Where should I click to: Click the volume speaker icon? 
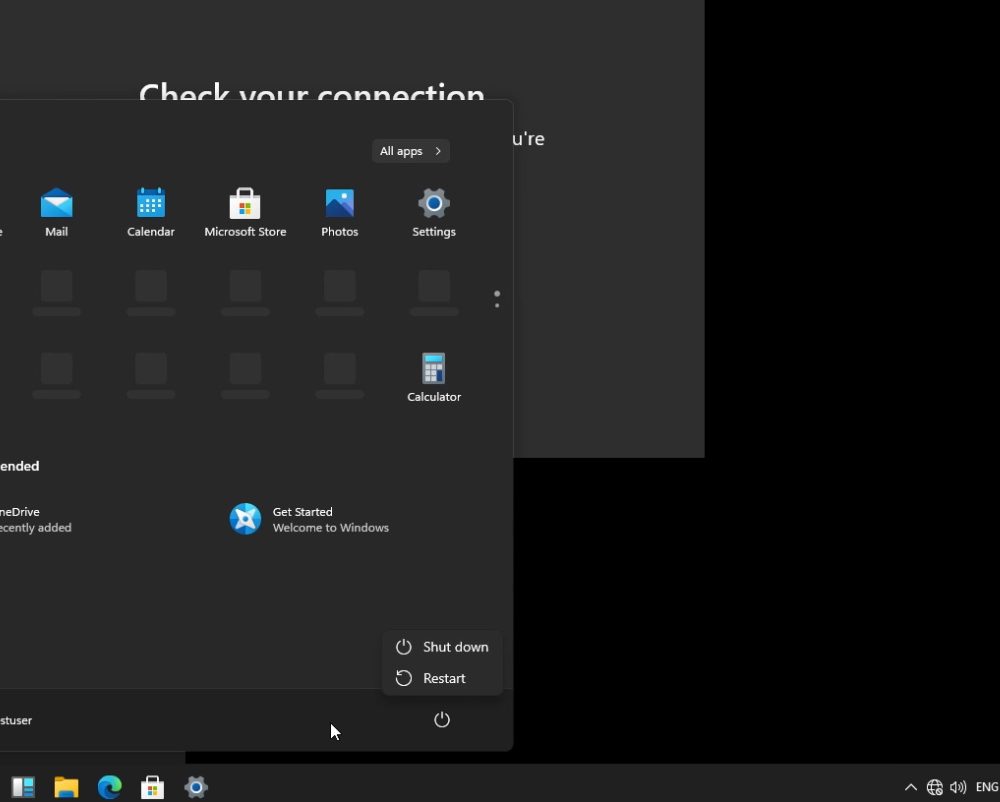tap(958, 787)
